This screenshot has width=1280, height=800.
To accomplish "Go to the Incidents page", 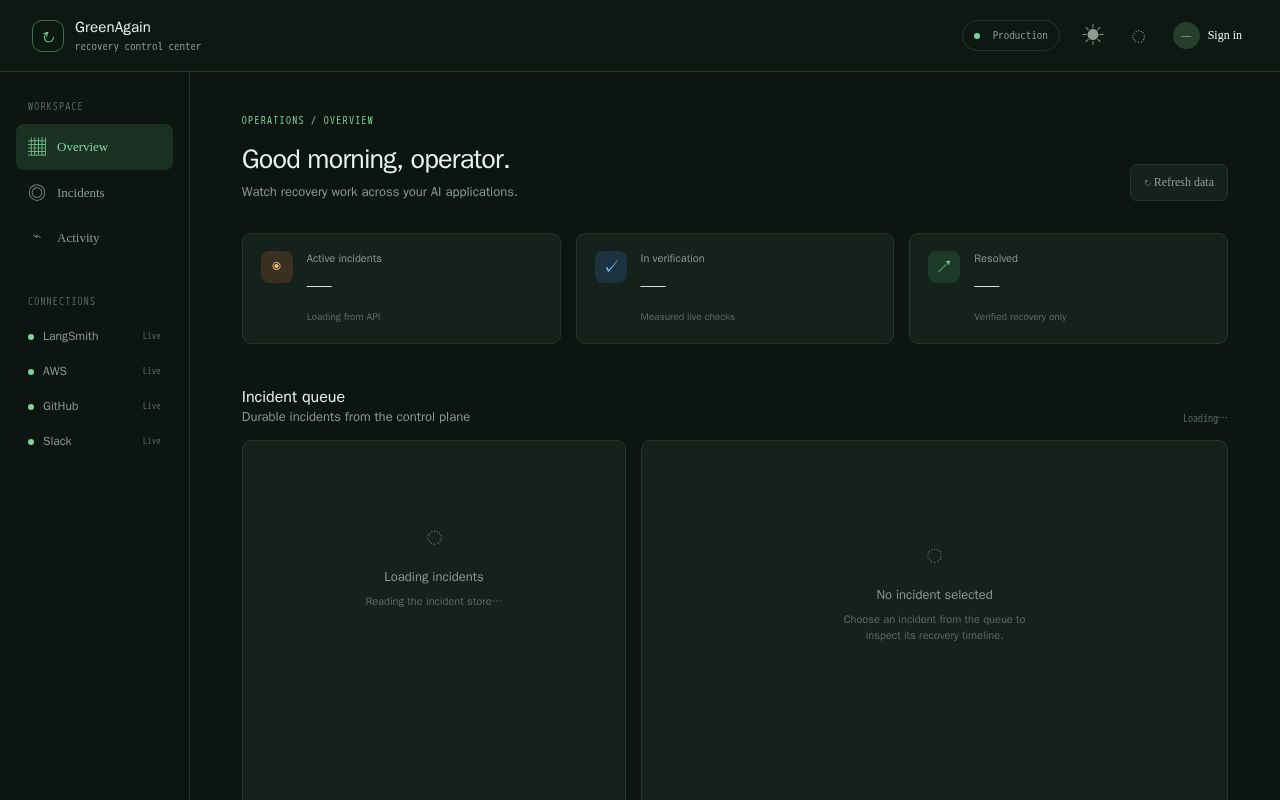I will [94, 193].
